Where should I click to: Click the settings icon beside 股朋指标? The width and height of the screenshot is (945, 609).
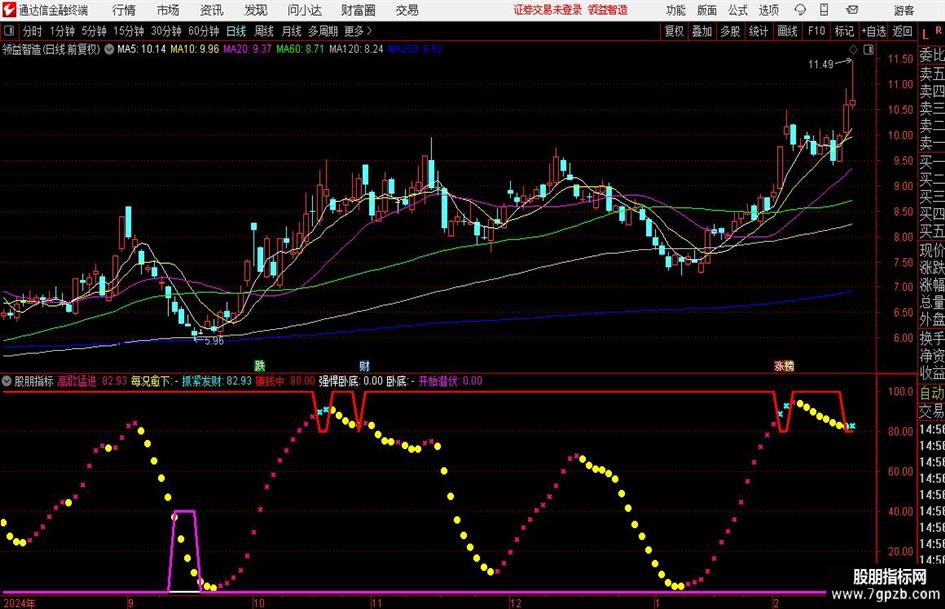click(x=7, y=381)
